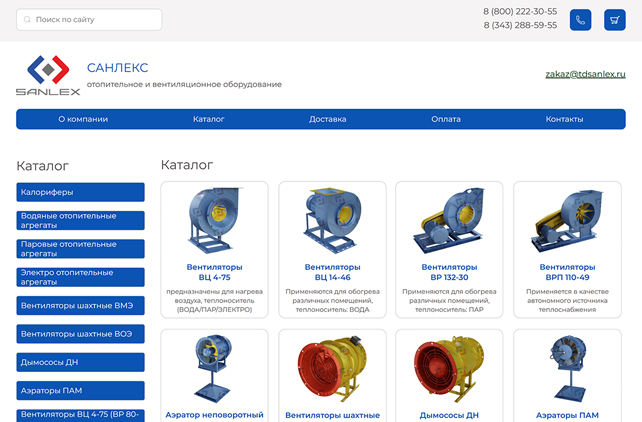
Task: Click the search magnifier icon
Action: click(x=27, y=20)
